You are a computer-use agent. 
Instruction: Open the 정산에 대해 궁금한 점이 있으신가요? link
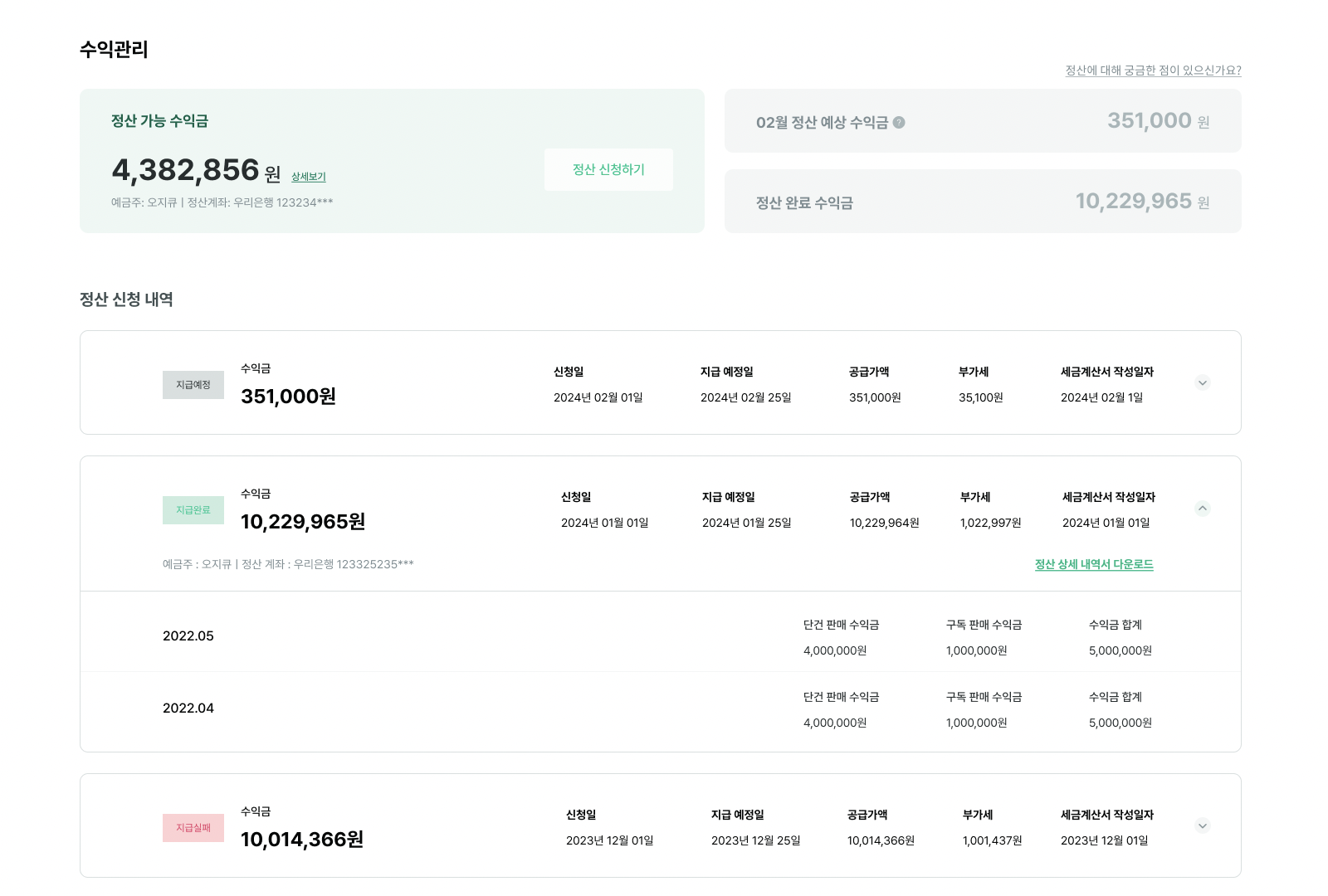click(x=1153, y=71)
